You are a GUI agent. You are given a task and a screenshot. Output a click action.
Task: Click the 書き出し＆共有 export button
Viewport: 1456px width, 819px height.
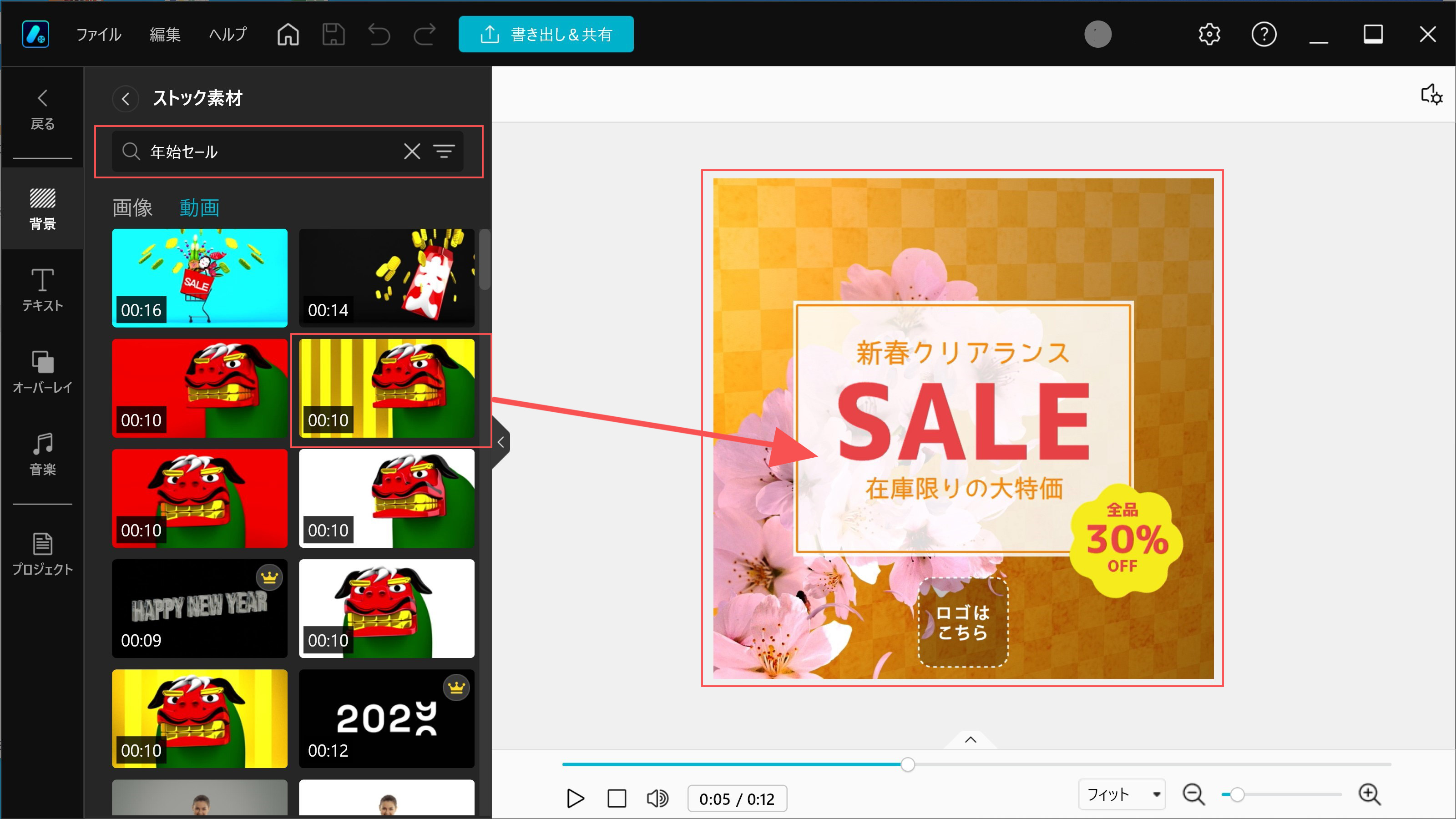(x=546, y=35)
